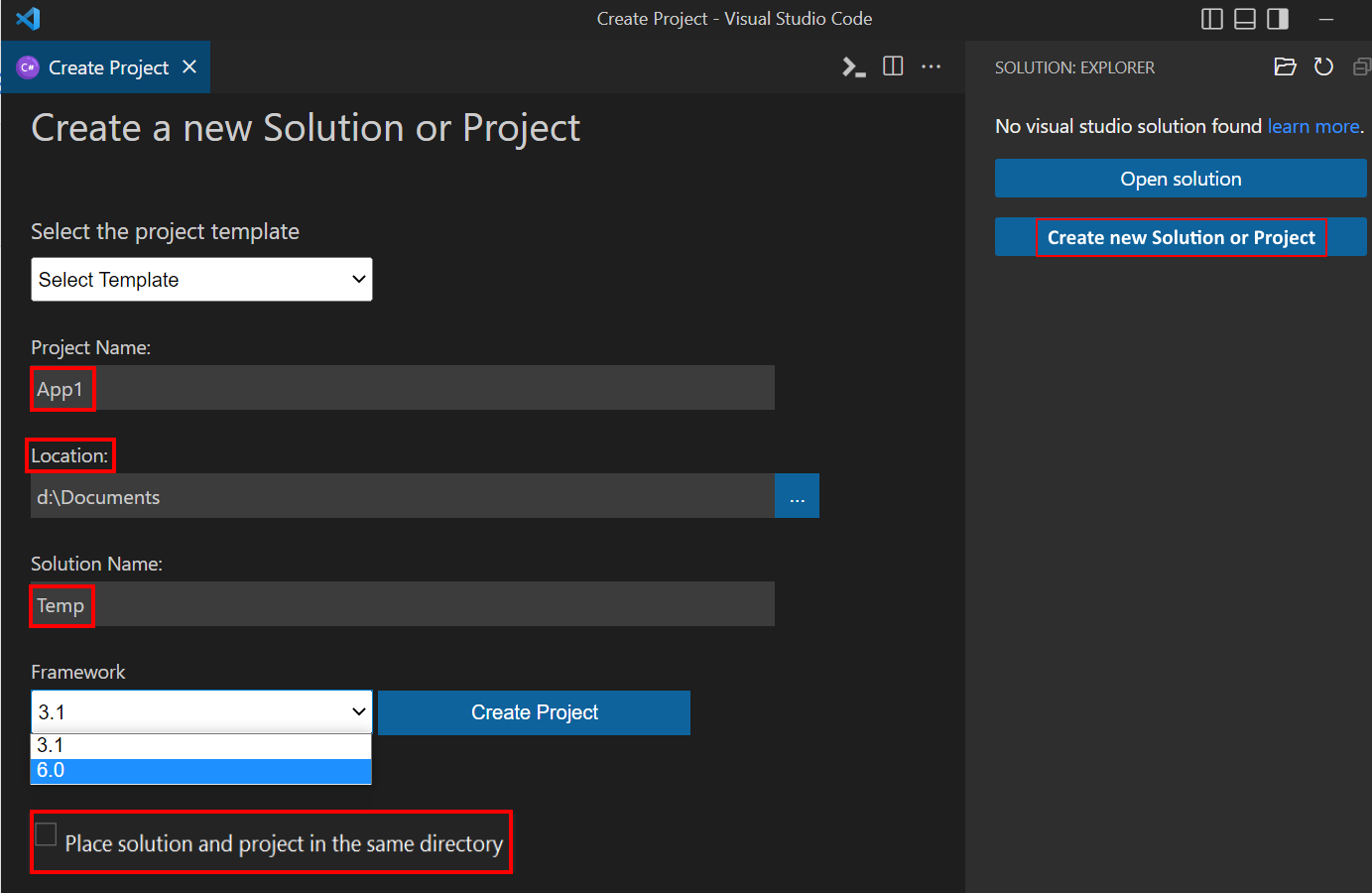Screen dimensions: 1372x893
Task: Open a new terminal from the editor toolbar
Action: pos(853,66)
